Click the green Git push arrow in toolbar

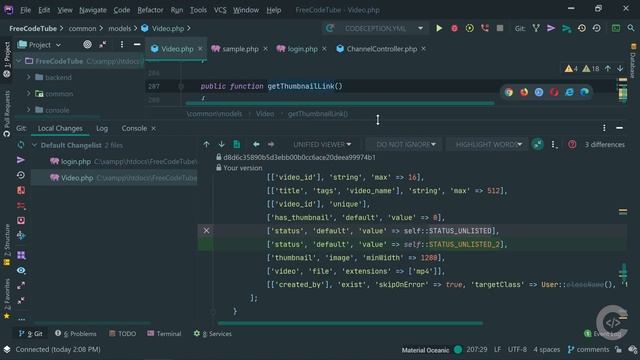566,28
